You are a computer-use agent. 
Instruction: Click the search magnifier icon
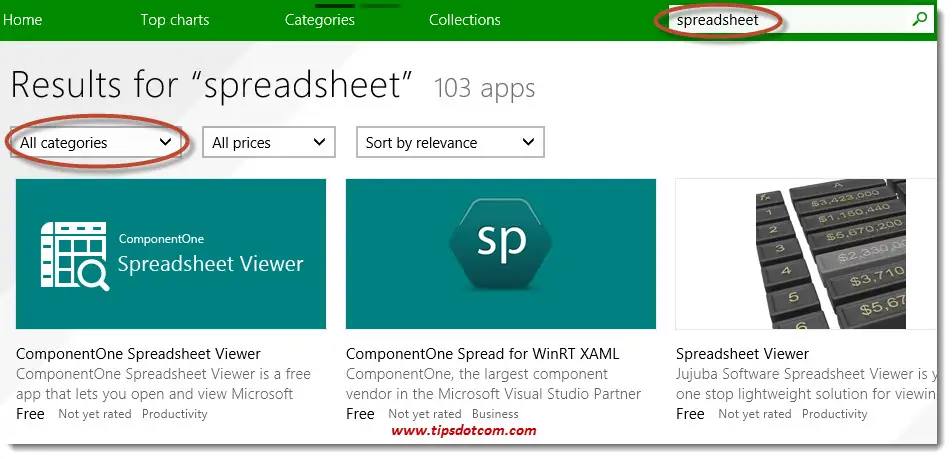coord(919,19)
